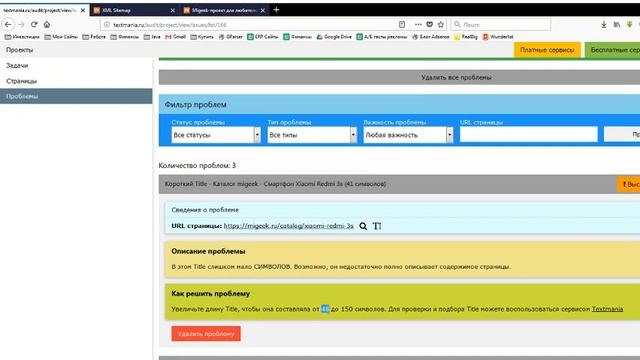Switch to the Migeek project tab

pos(224,10)
